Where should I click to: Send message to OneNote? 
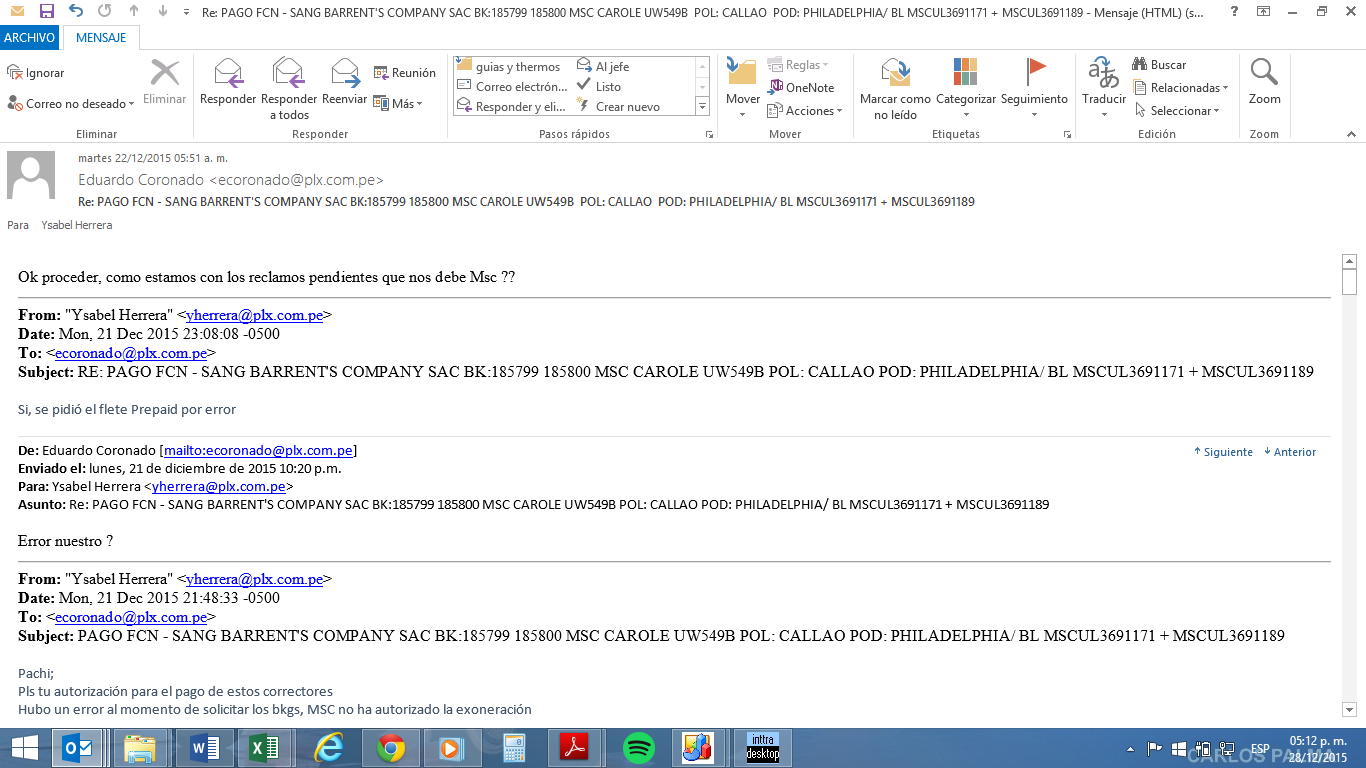pos(801,87)
